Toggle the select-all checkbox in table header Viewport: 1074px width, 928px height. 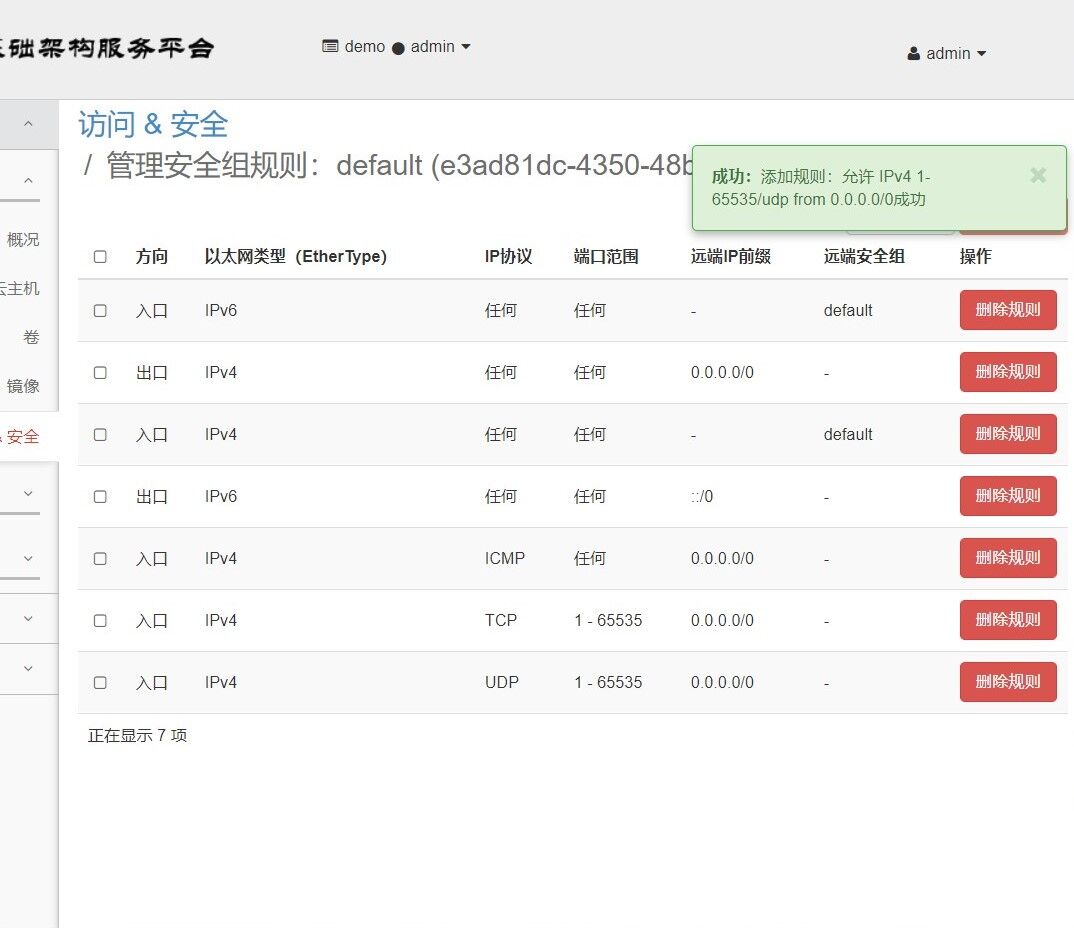coord(100,256)
